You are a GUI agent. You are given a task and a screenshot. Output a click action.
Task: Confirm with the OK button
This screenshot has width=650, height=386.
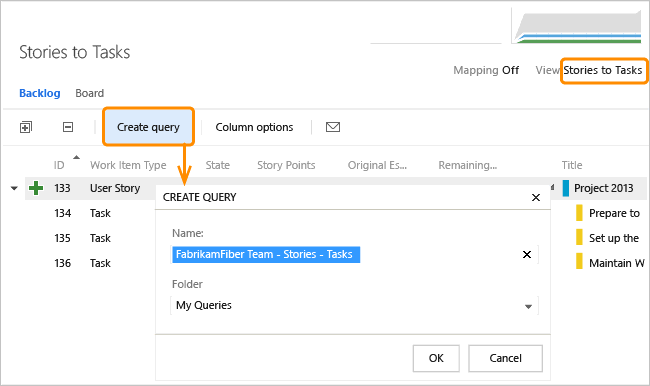tap(436, 358)
